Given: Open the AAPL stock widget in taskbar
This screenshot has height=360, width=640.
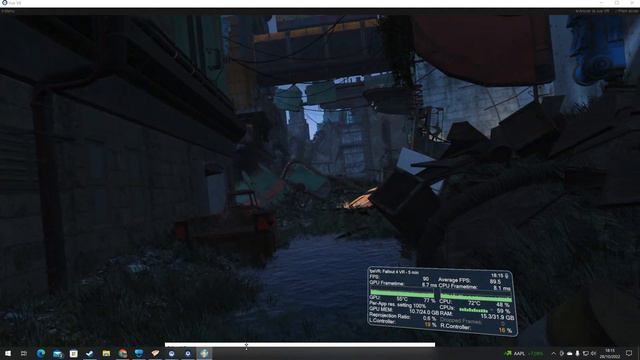Looking at the screenshot, I should click(524, 353).
